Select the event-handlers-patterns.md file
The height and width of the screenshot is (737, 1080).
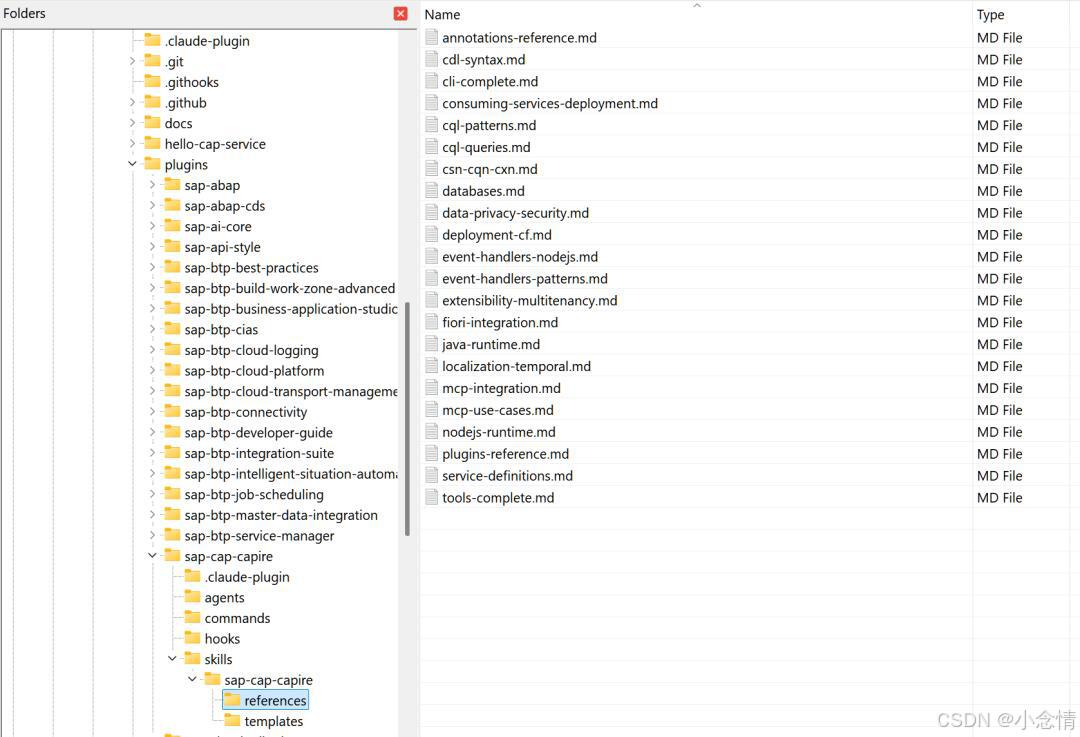pos(525,278)
